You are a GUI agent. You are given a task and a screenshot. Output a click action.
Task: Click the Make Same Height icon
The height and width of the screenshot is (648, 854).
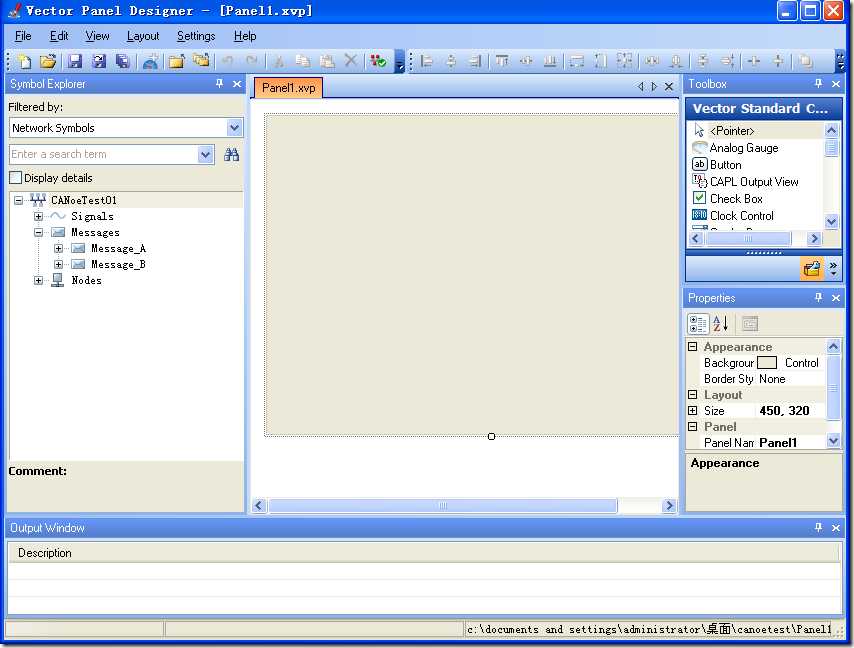[x=600, y=62]
